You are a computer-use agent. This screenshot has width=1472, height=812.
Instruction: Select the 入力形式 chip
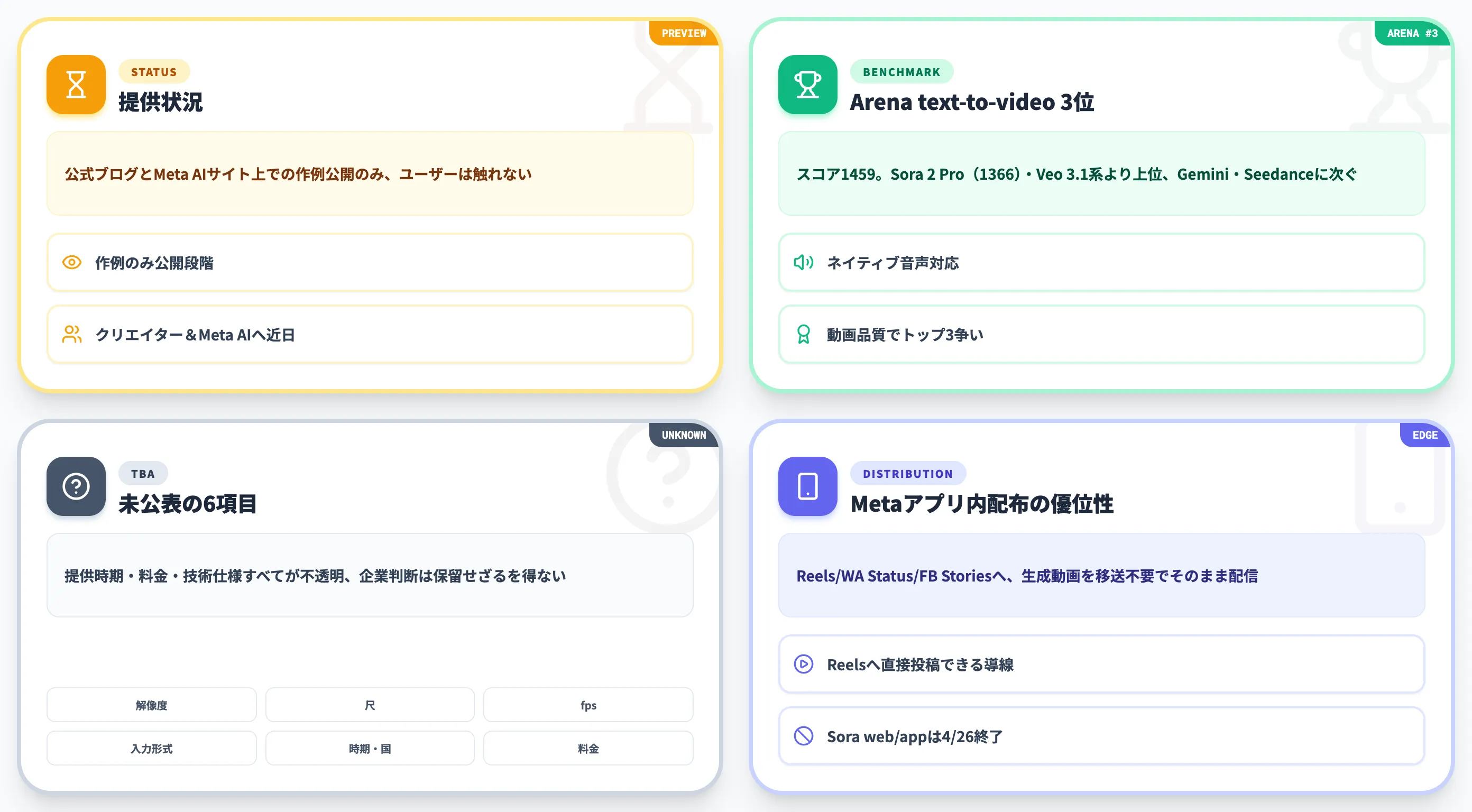151,748
